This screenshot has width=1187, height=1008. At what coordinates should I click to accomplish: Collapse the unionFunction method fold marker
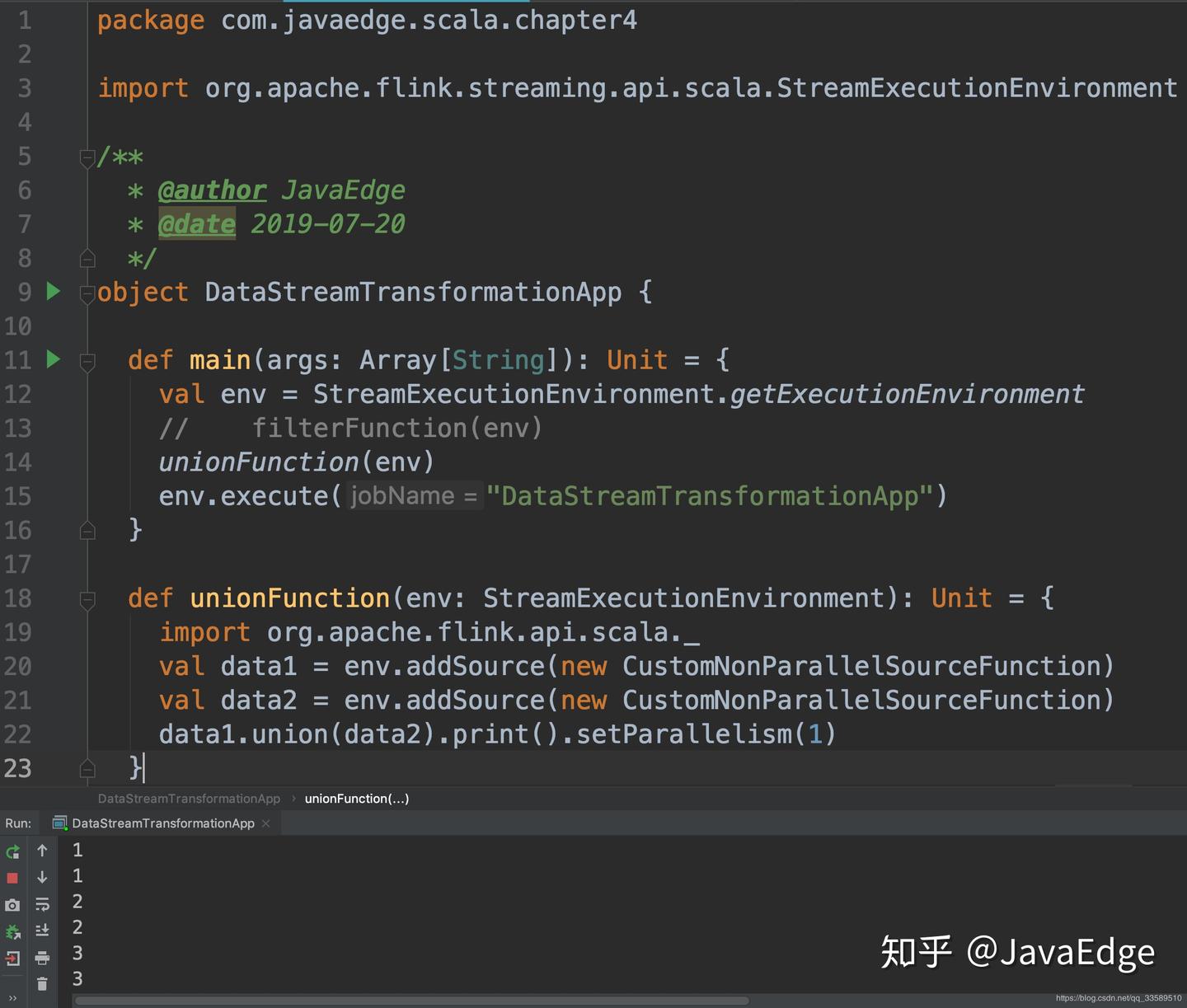[x=87, y=599]
